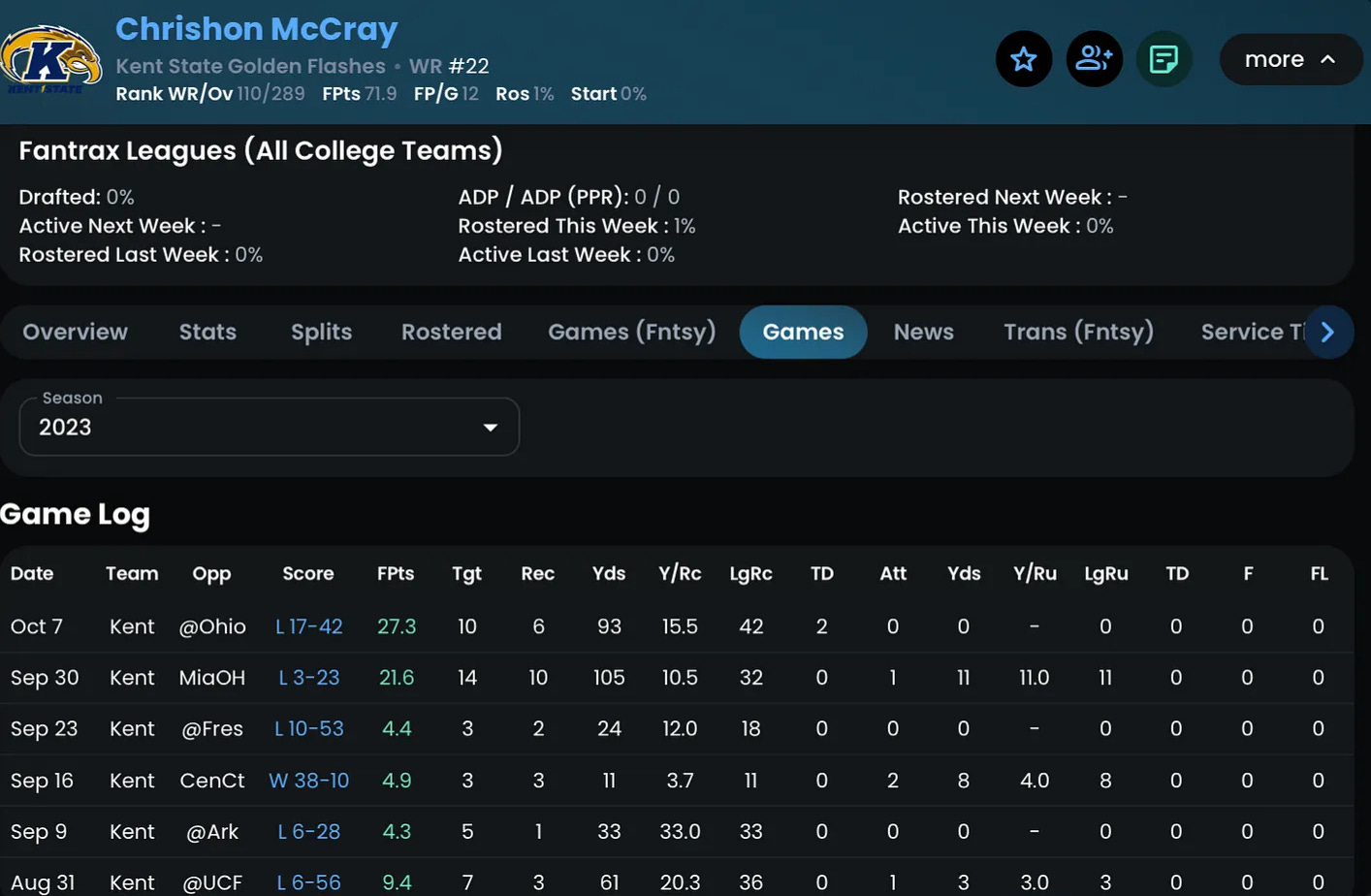
Task: Click the @UCF opponent cell
Action: [212, 882]
